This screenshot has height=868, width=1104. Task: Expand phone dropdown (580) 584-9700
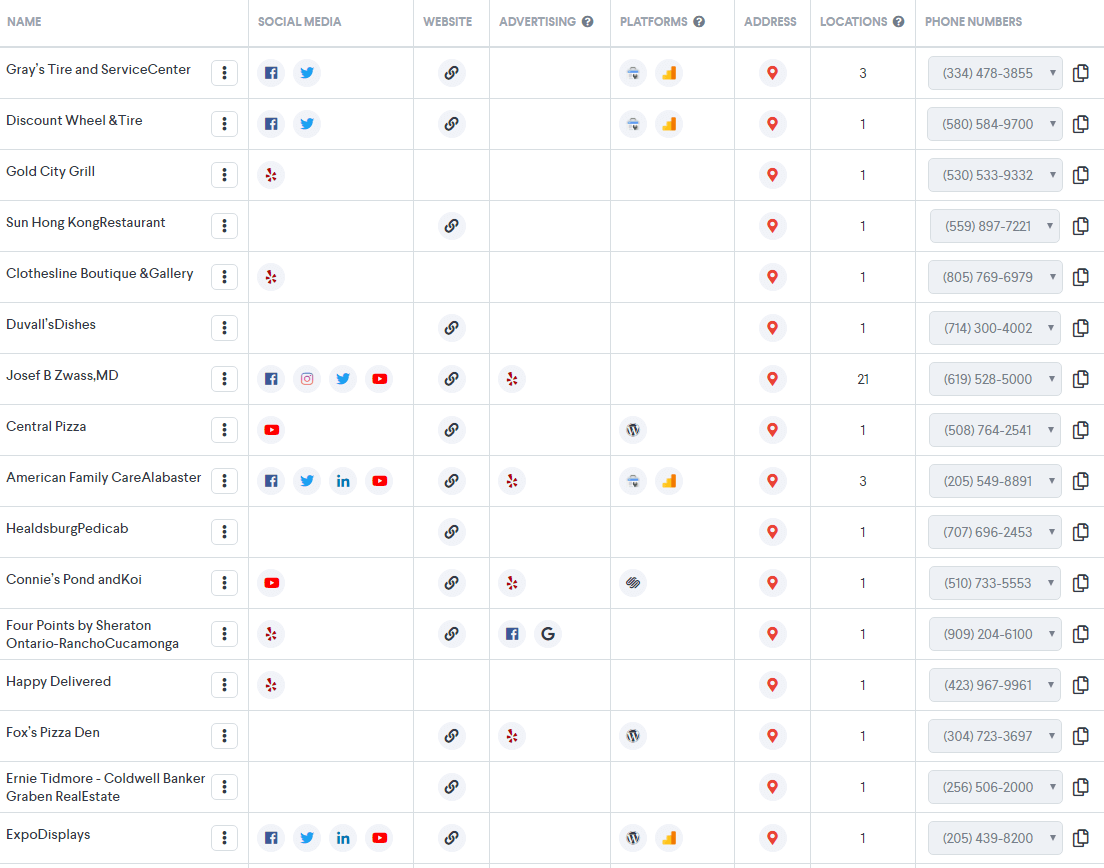(994, 124)
